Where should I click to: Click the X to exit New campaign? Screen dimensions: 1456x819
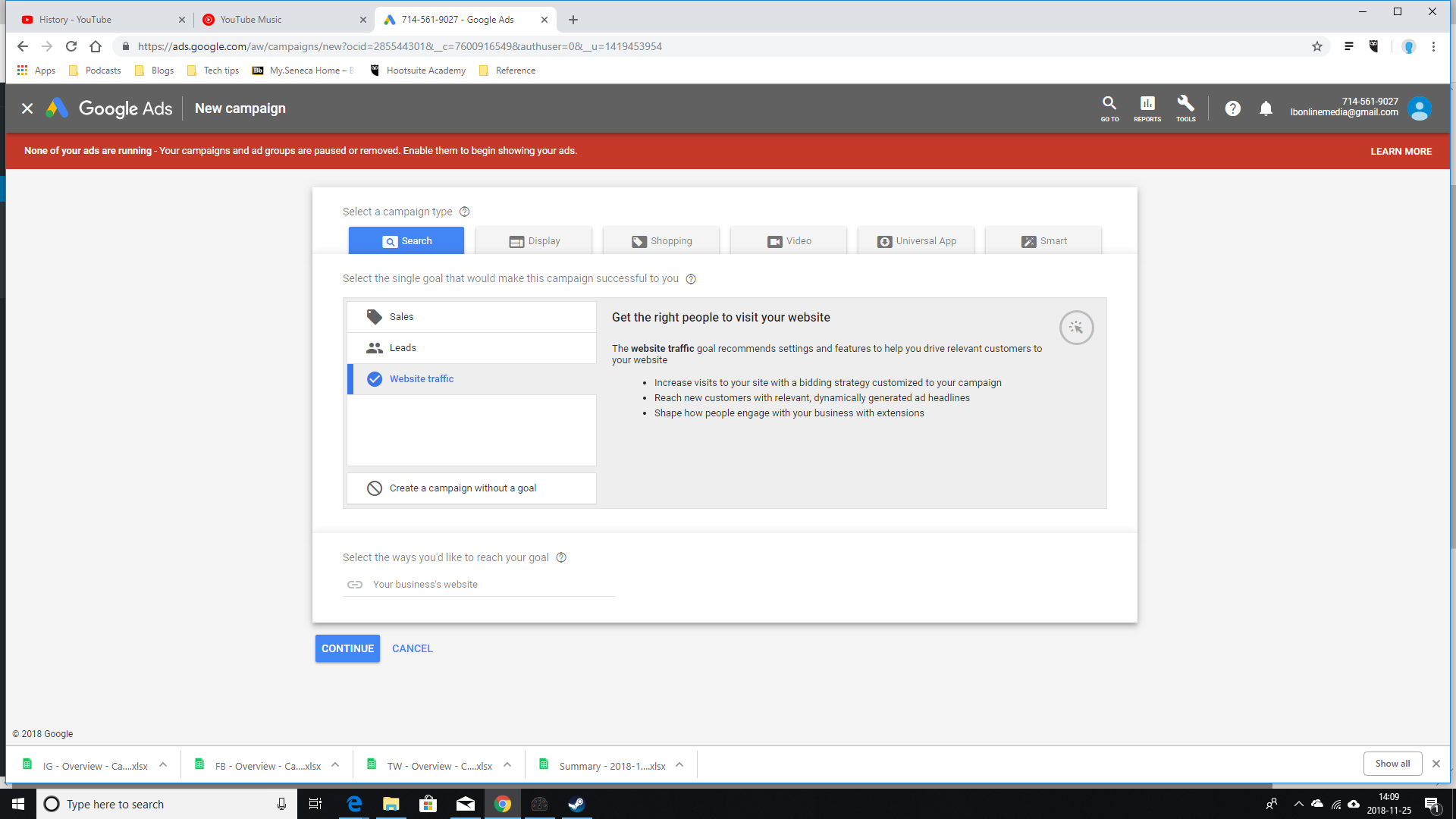point(27,108)
